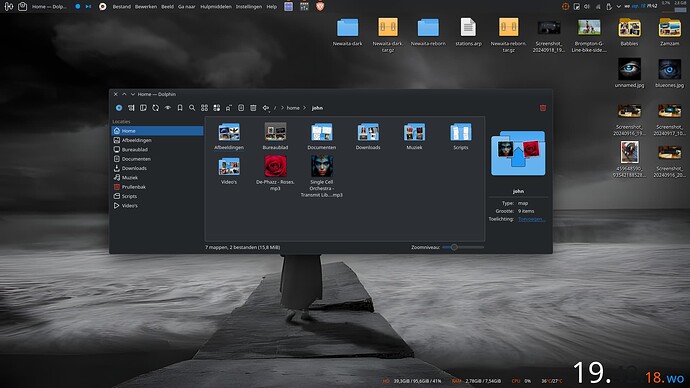Viewport: 690px width, 388px height.
Task: Select blueones.jpg on the desktop
Action: (x=669, y=73)
